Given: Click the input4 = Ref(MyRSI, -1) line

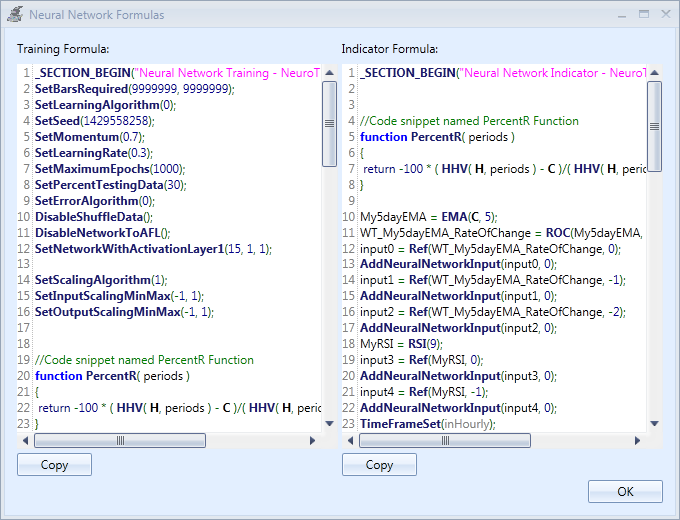Looking at the screenshot, I should point(424,392).
